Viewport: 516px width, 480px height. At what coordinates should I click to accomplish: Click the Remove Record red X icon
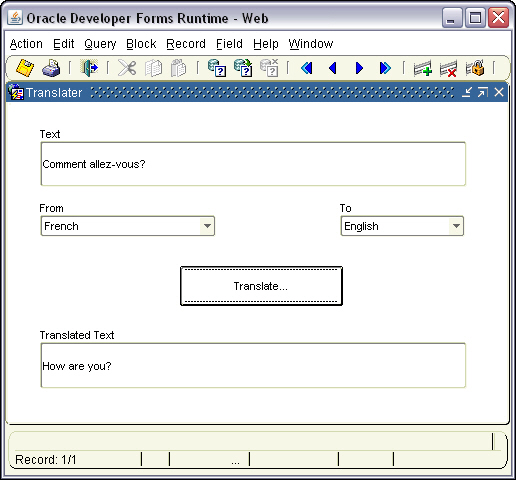448,68
